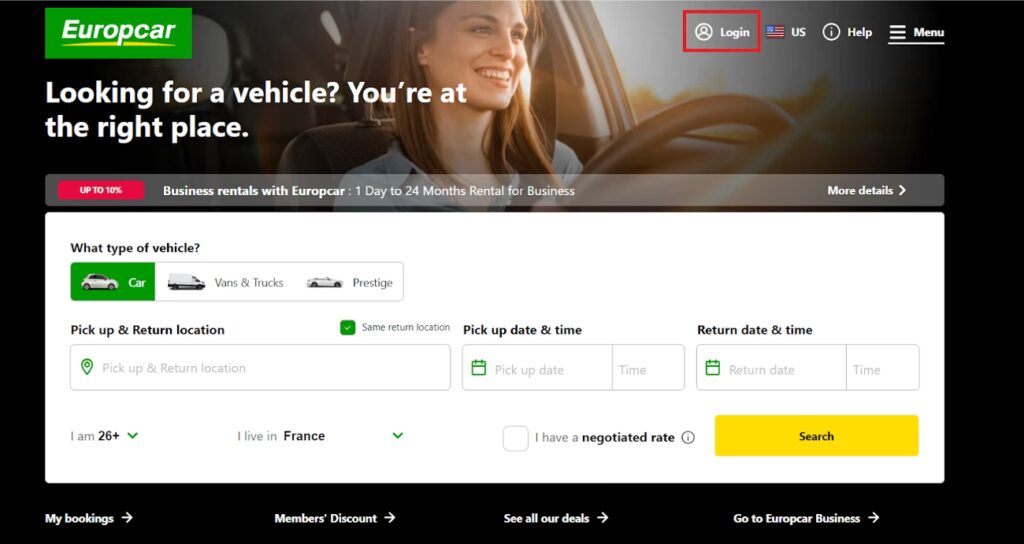This screenshot has width=1024, height=544.
Task: Open the pick up date calendar icon
Action: pyautogui.click(x=479, y=368)
